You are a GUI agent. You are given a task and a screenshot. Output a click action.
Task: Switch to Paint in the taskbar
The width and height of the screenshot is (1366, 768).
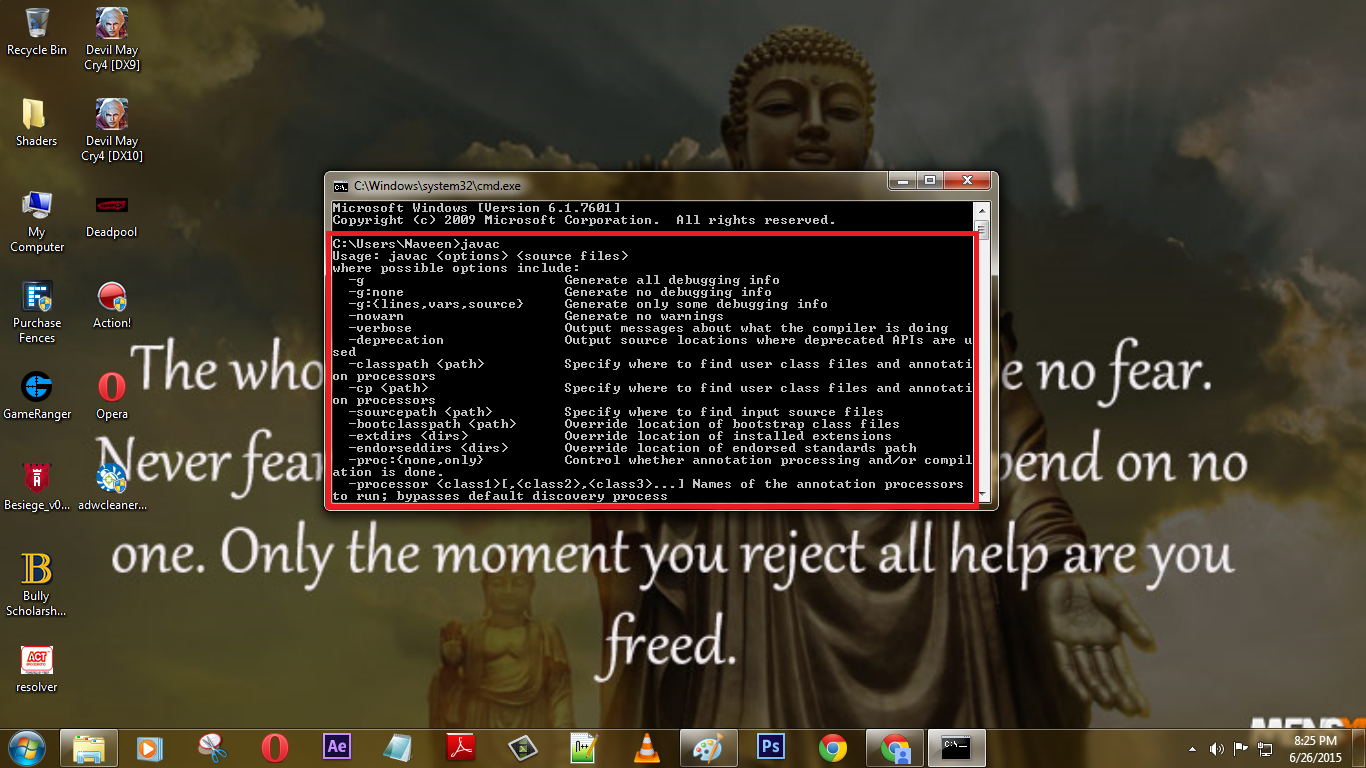pos(708,747)
